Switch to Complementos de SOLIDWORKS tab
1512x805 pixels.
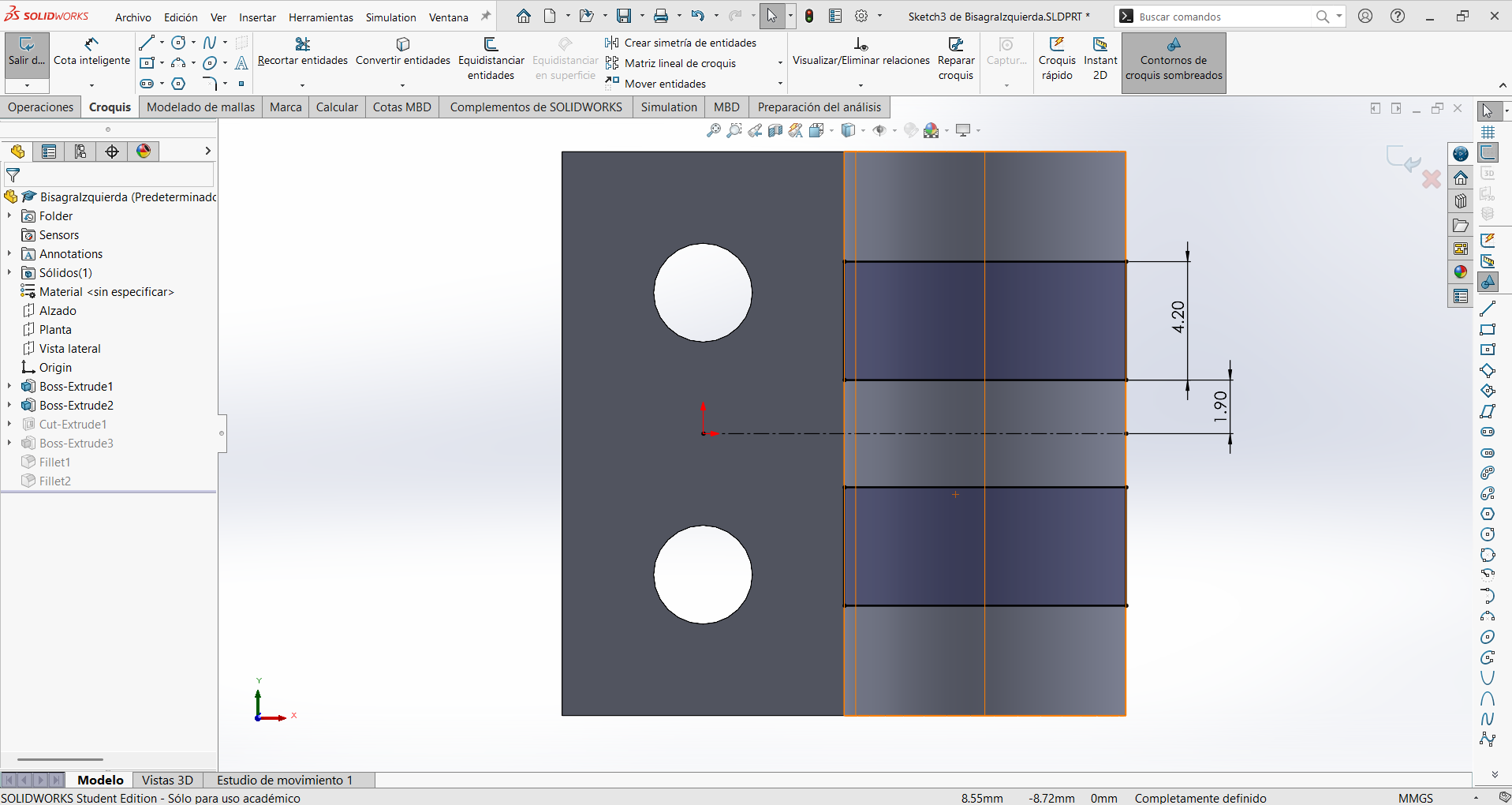(x=536, y=107)
